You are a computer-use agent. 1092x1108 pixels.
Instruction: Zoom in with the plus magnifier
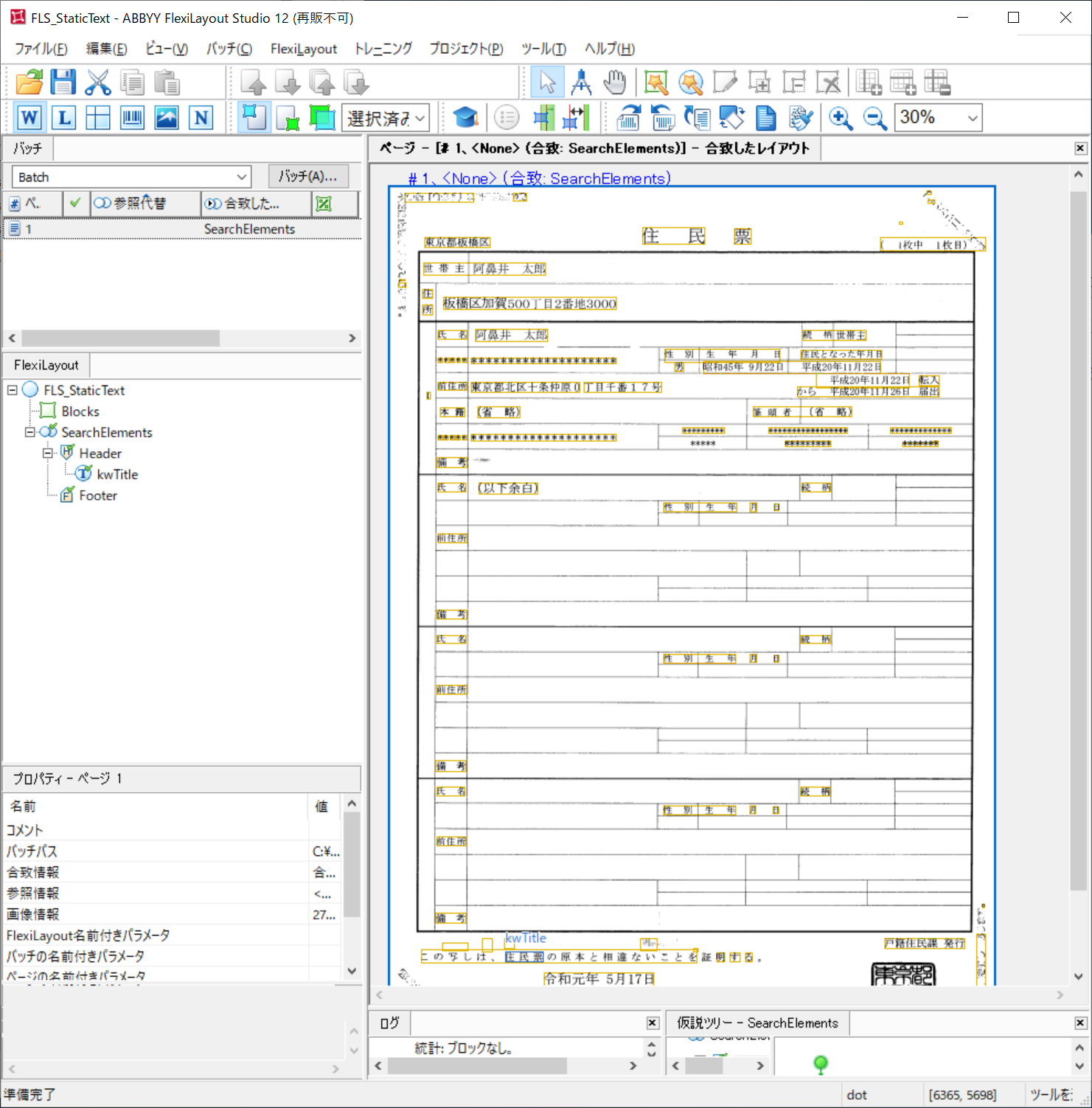(x=841, y=117)
